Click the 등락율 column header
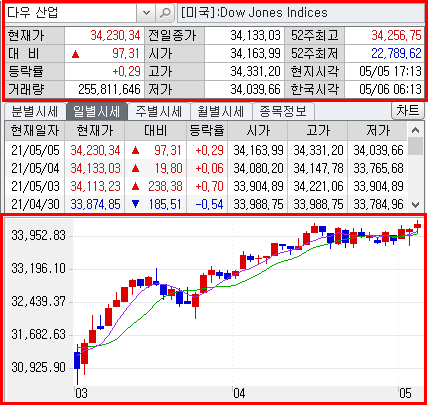Image resolution: width=428 pixels, height=405 pixels. (x=207, y=131)
